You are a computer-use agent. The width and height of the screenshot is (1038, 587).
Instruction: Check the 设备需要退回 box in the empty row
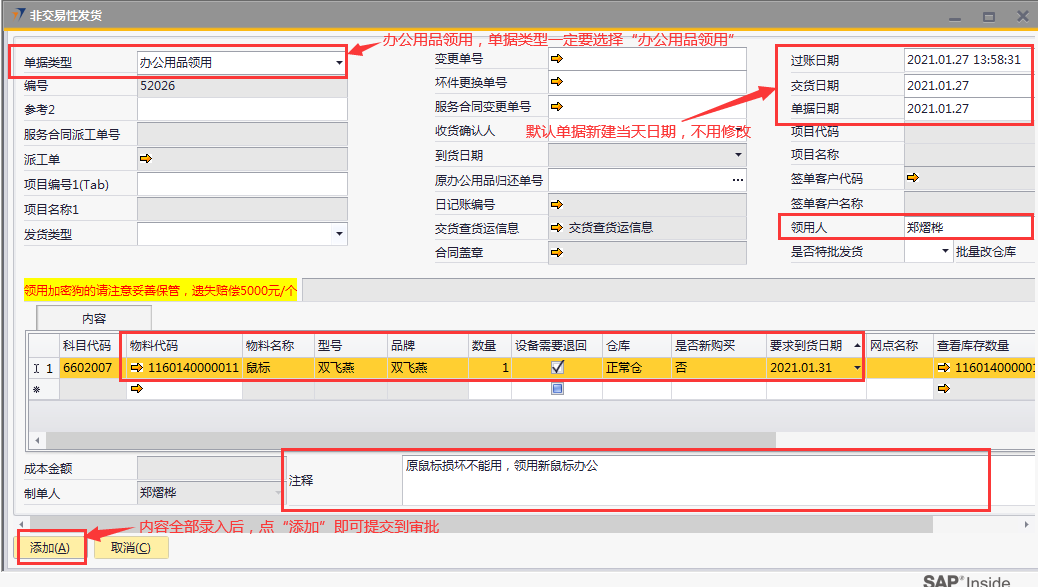tap(557, 389)
